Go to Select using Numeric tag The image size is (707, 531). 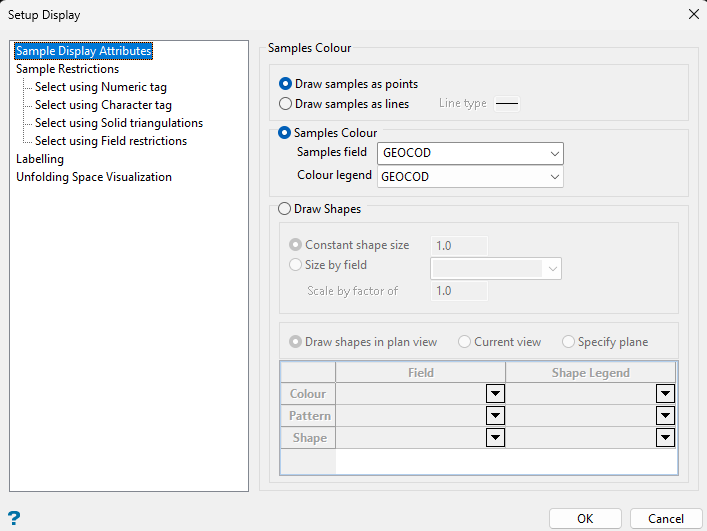point(101,87)
